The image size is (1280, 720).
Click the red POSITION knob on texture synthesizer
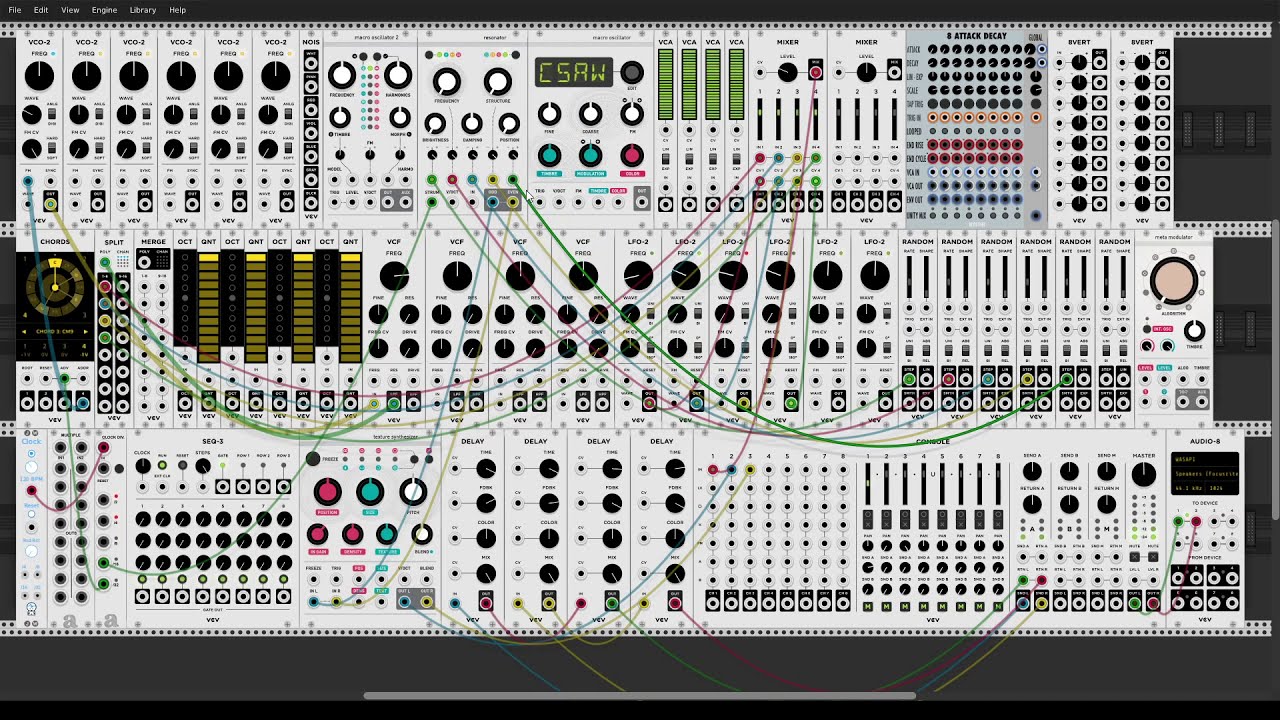(327, 492)
